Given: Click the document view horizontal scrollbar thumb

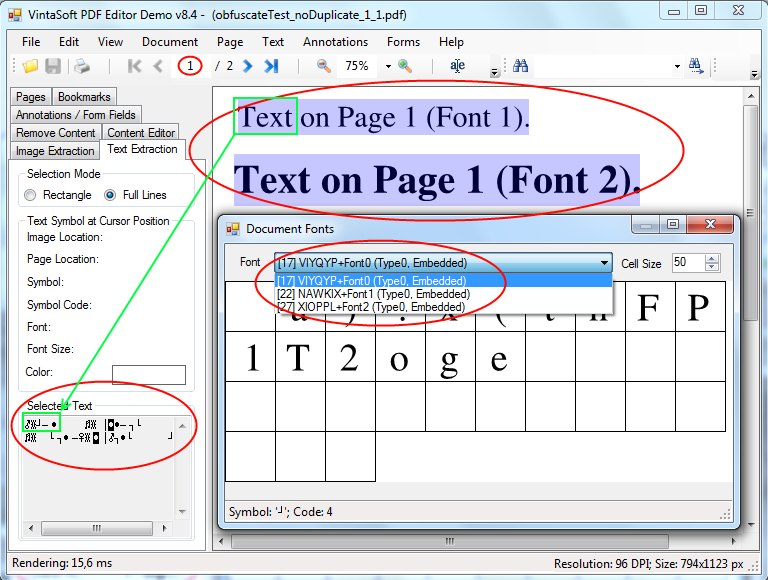Looking at the screenshot, I should 450,541.
